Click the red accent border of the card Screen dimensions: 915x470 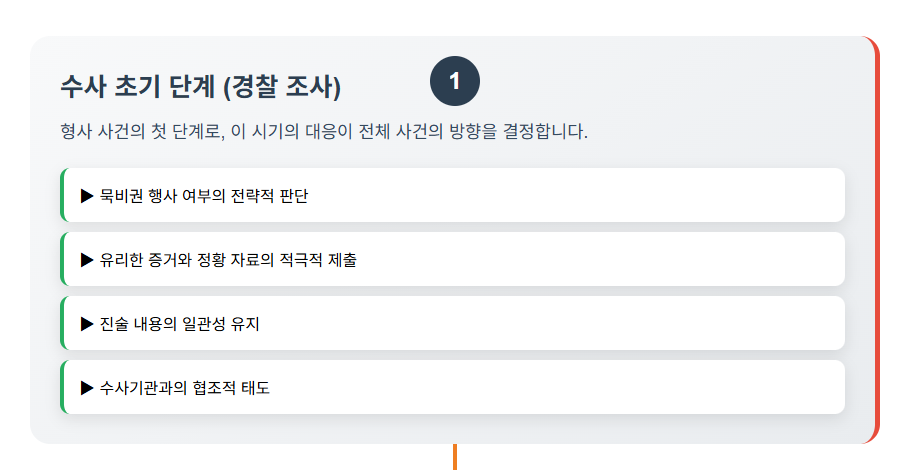pyautogui.click(x=876, y=240)
